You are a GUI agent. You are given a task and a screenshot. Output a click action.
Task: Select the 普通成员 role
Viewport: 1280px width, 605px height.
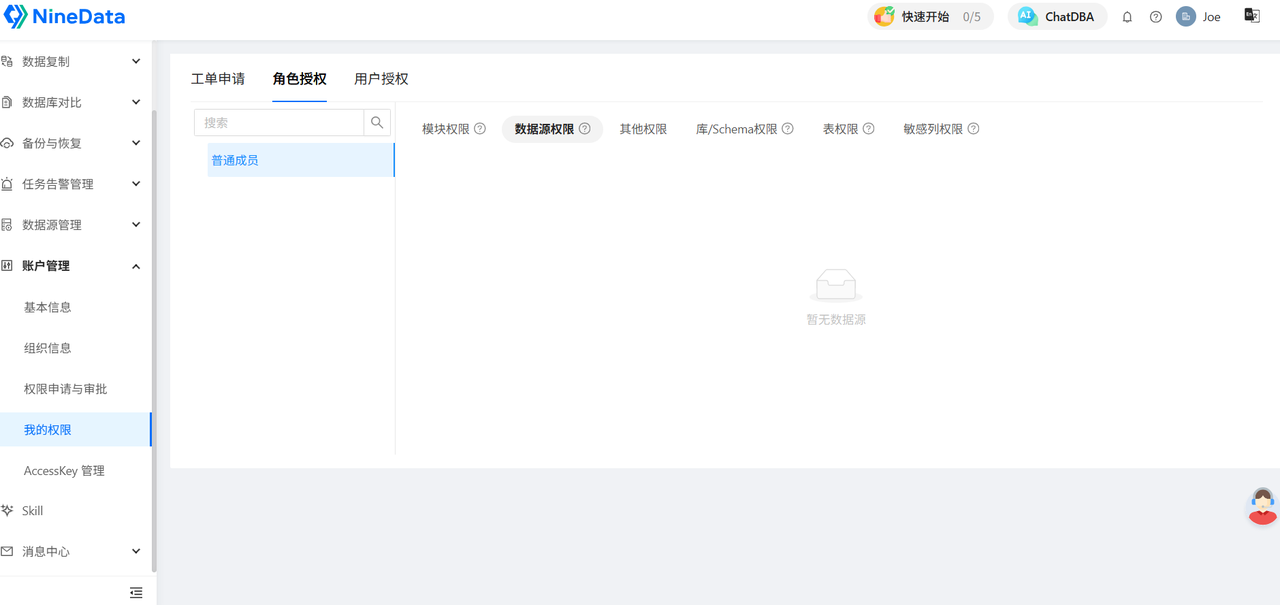(301, 160)
